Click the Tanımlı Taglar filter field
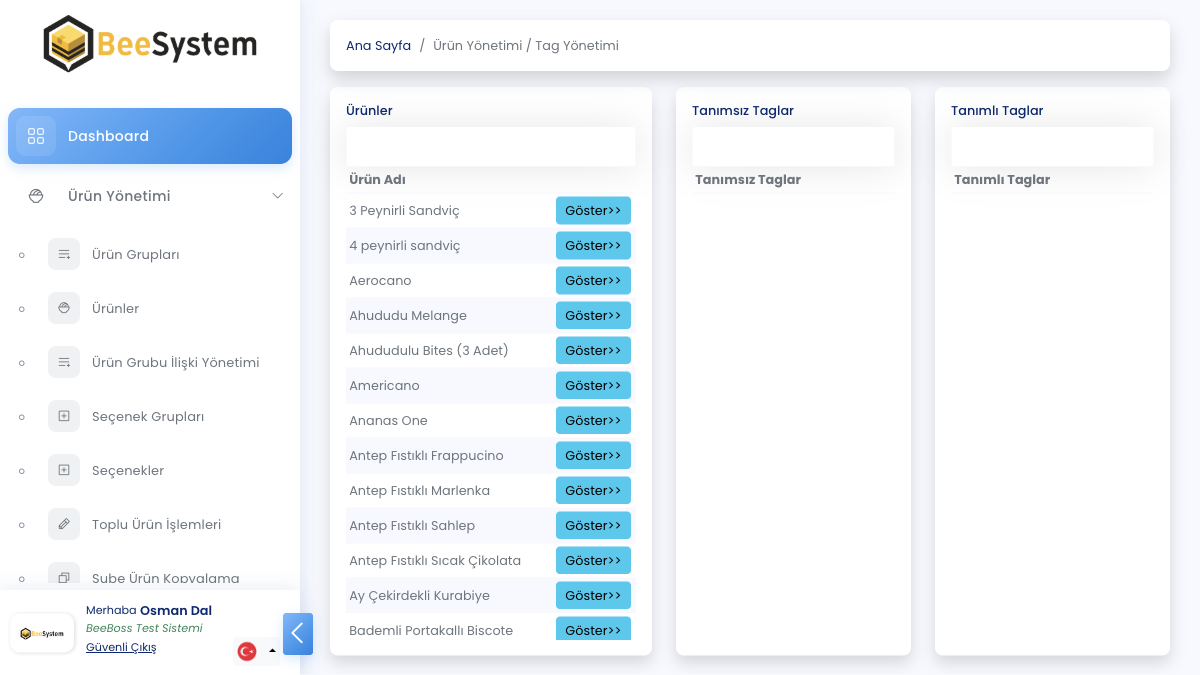 (1052, 147)
